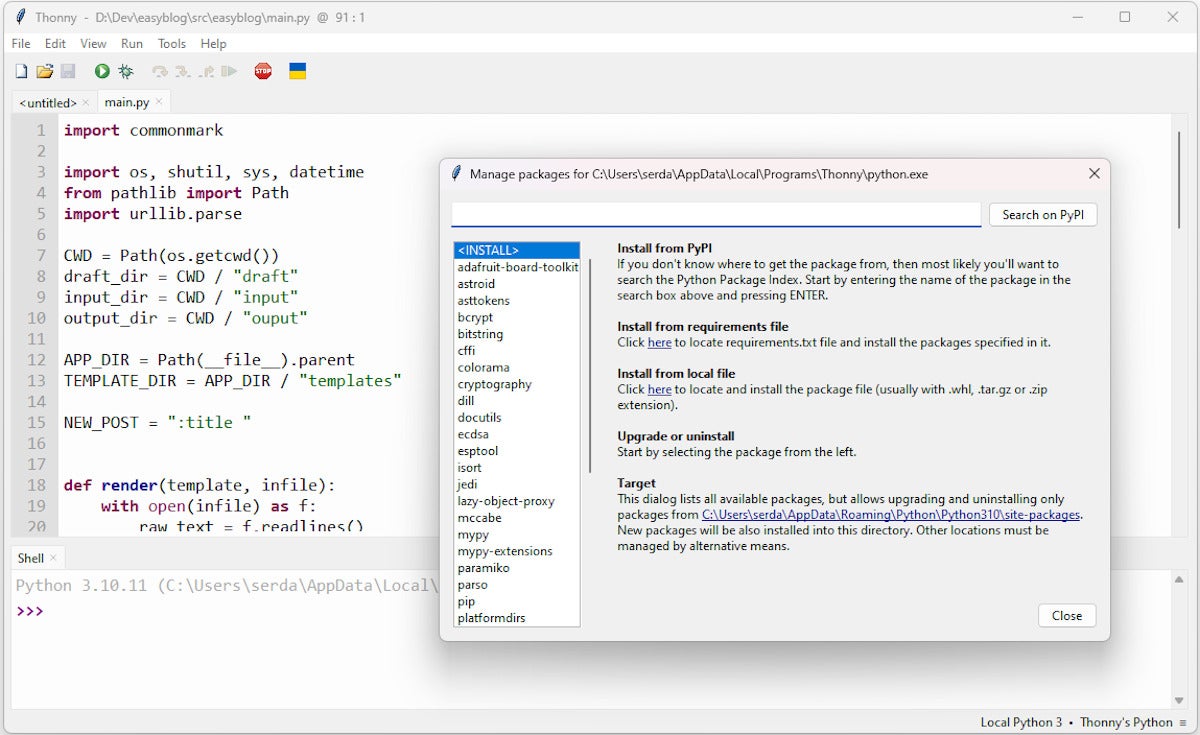Stop the backend with red STOP icon
Viewport: 1200px width, 735px height.
(x=263, y=71)
